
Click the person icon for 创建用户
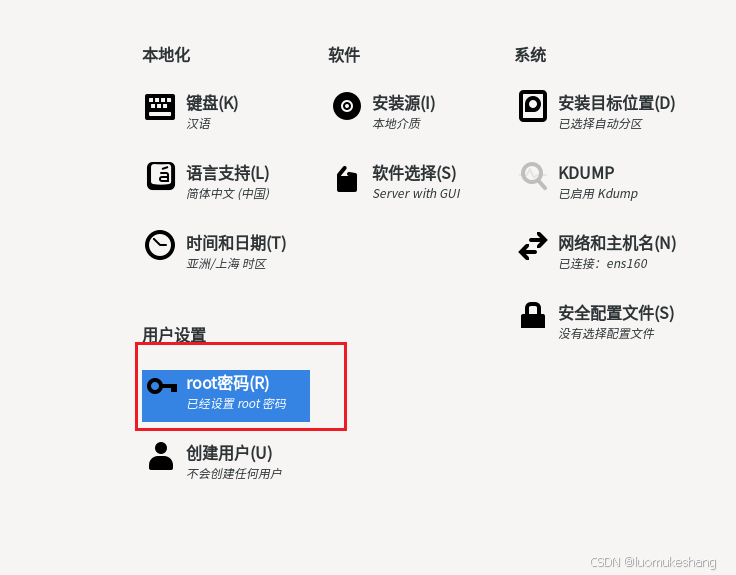click(161, 456)
